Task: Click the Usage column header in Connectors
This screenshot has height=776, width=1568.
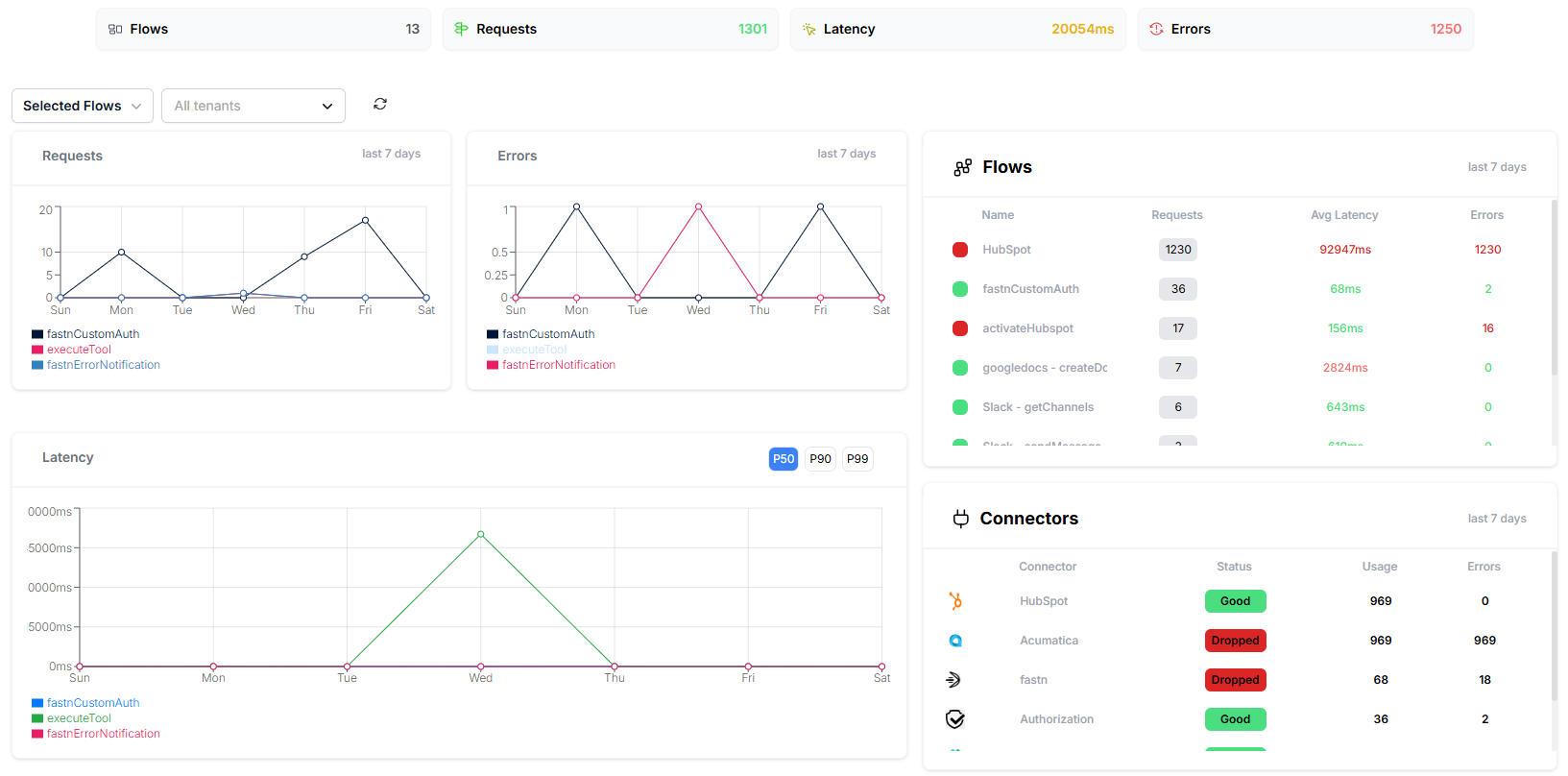Action: (x=1380, y=567)
